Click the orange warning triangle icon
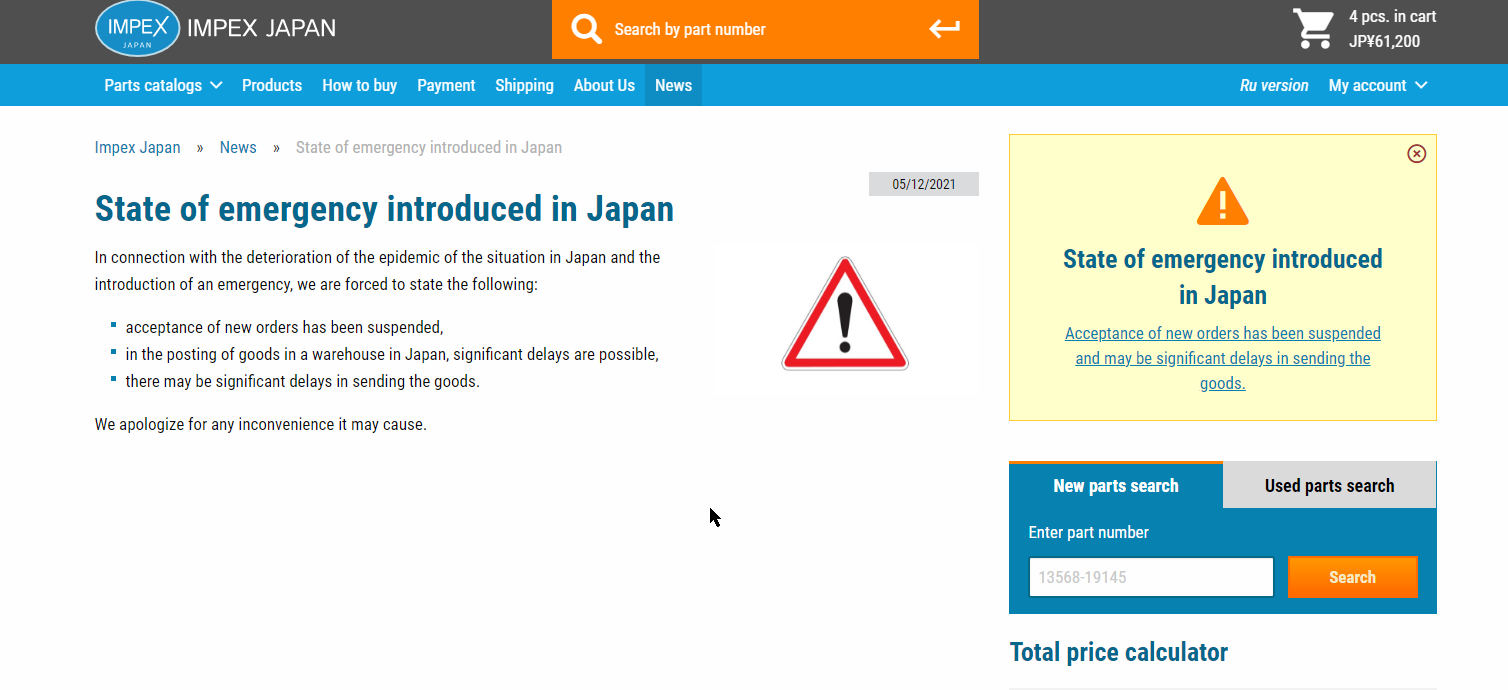1508x690 pixels. click(1222, 201)
